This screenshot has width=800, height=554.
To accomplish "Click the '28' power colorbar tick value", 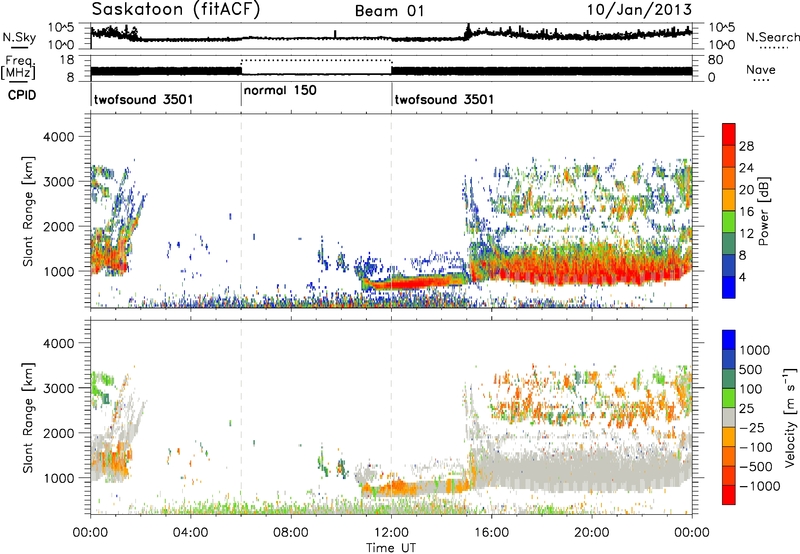I will point(746,146).
